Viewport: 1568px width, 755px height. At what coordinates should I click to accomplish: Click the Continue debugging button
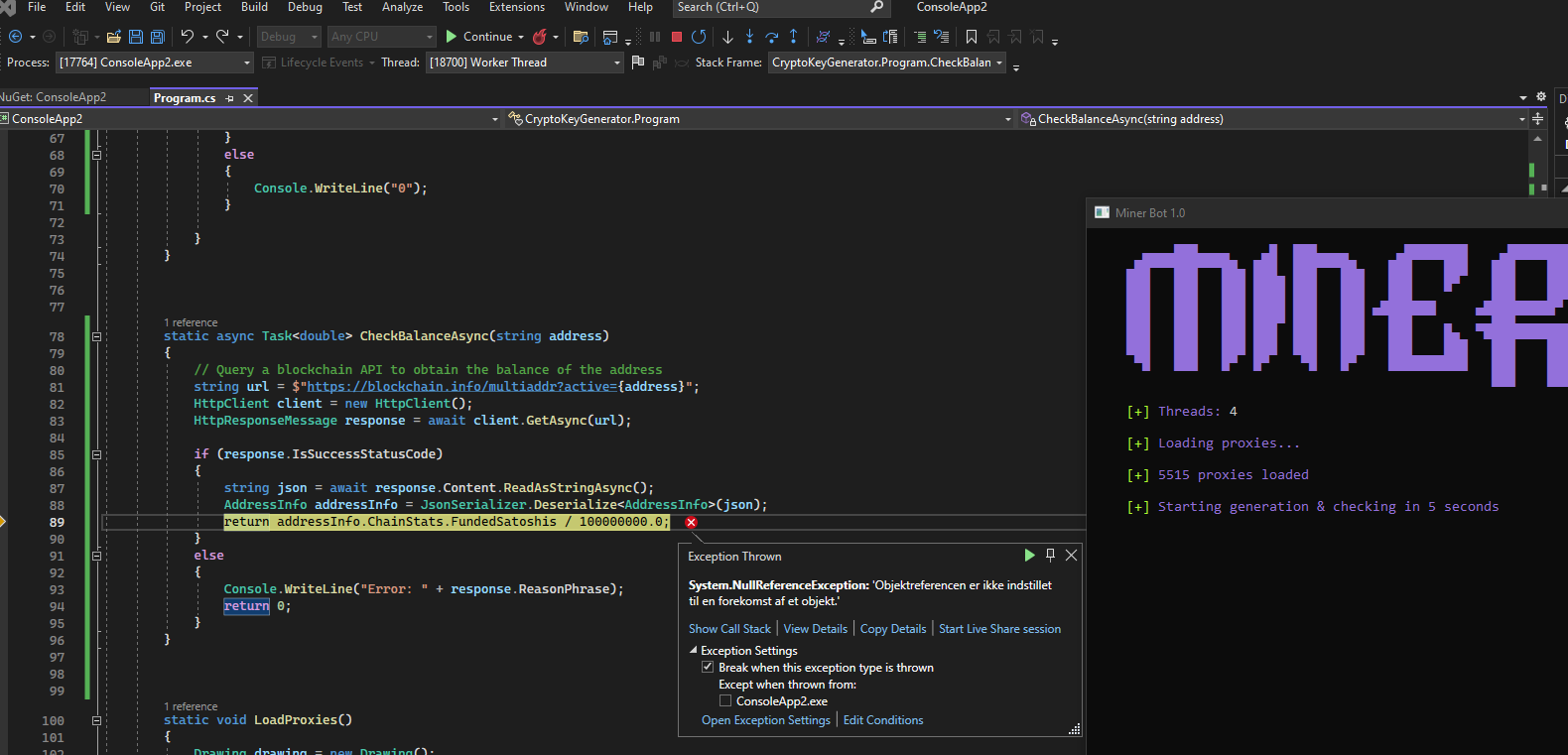coord(479,37)
